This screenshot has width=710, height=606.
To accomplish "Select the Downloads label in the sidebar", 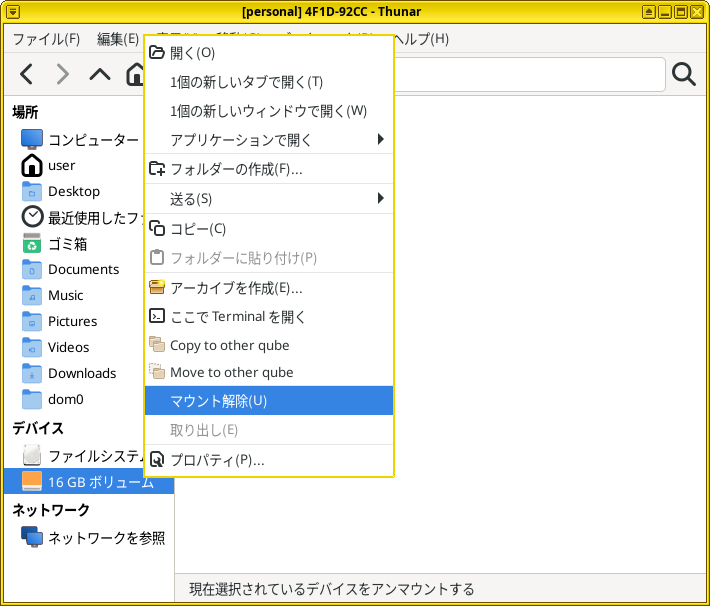I will [82, 374].
